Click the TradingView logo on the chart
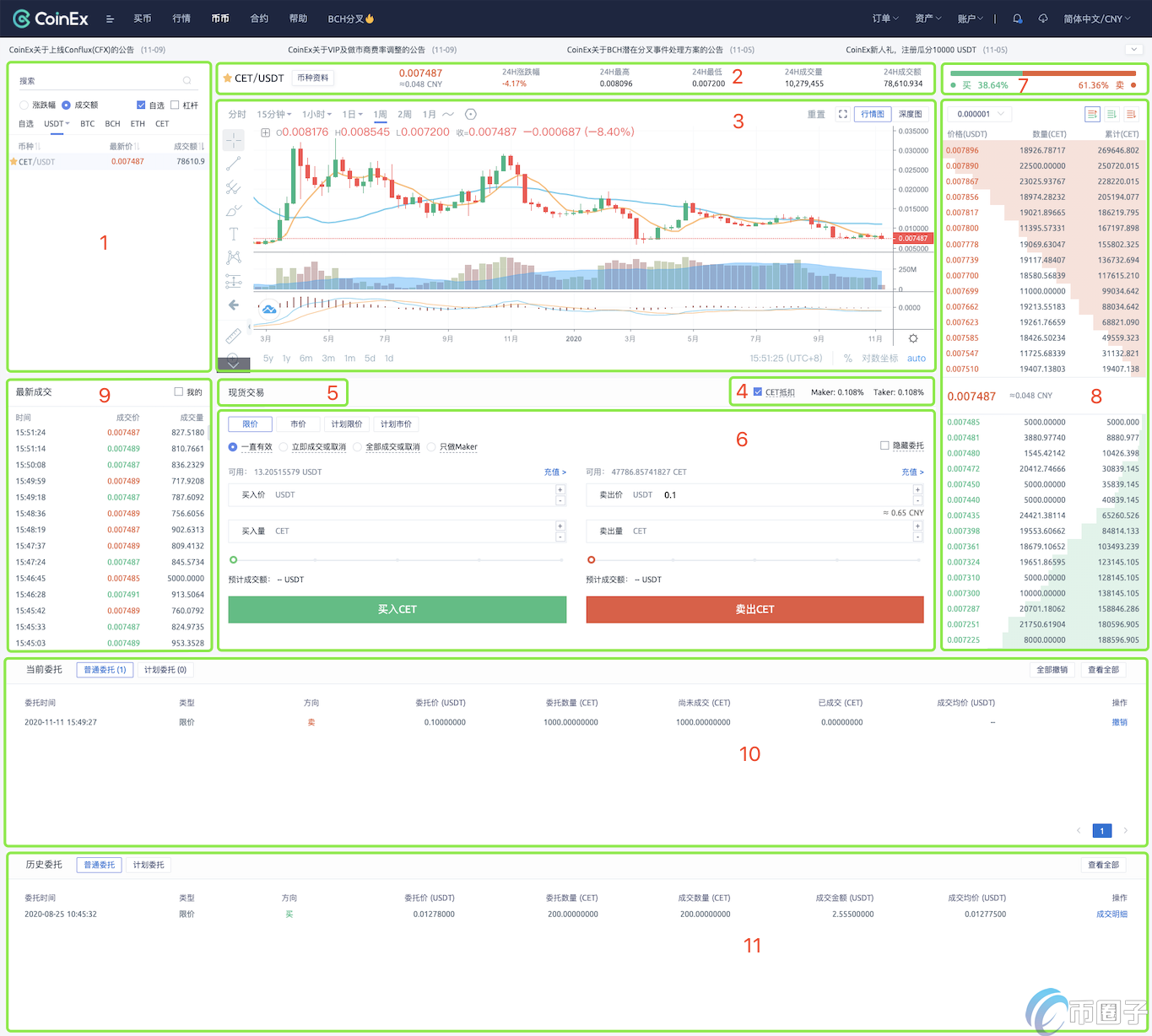This screenshot has width=1152, height=1036. coord(268,309)
